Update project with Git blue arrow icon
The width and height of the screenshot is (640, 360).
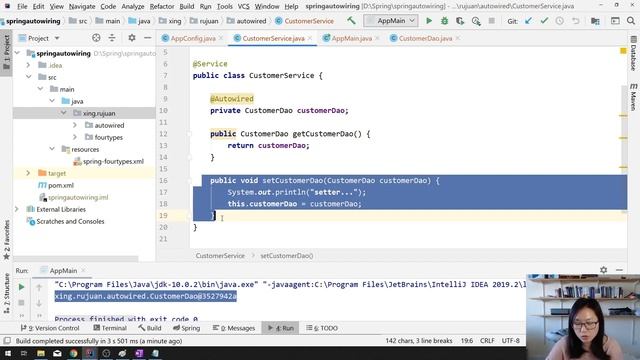528,20
